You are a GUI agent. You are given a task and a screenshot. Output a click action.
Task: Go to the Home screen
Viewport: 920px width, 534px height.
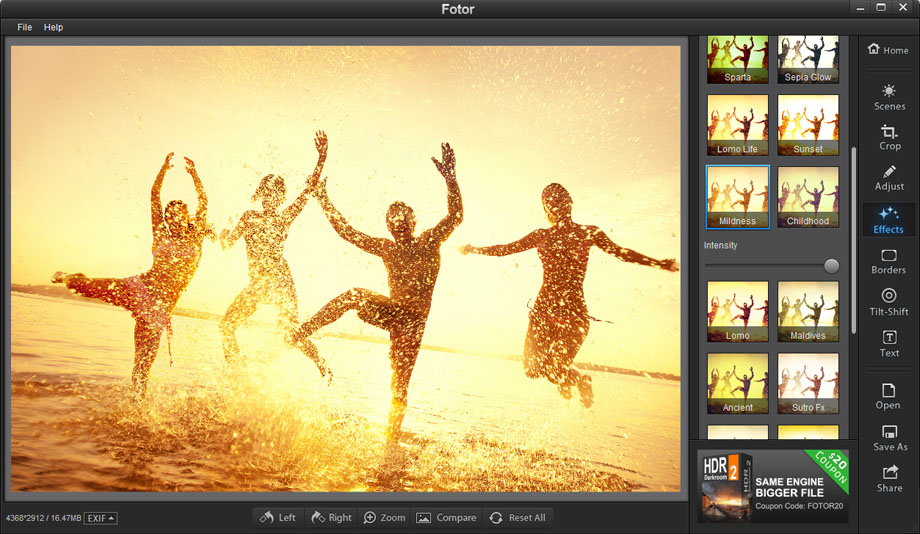[x=888, y=50]
